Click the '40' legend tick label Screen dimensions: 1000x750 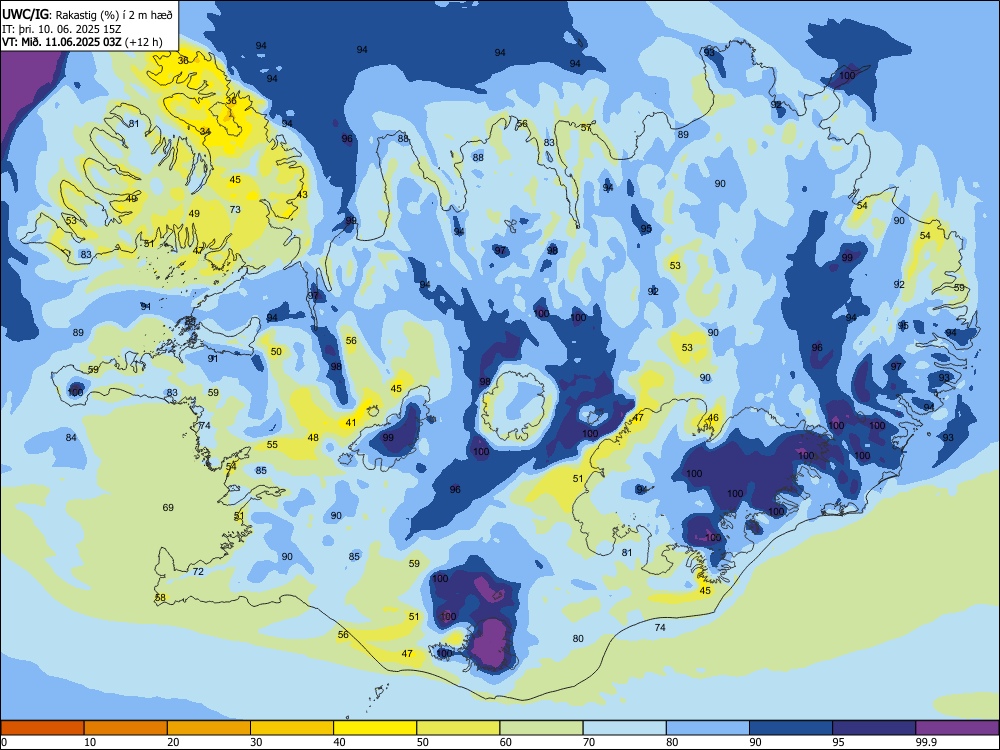coord(340,742)
